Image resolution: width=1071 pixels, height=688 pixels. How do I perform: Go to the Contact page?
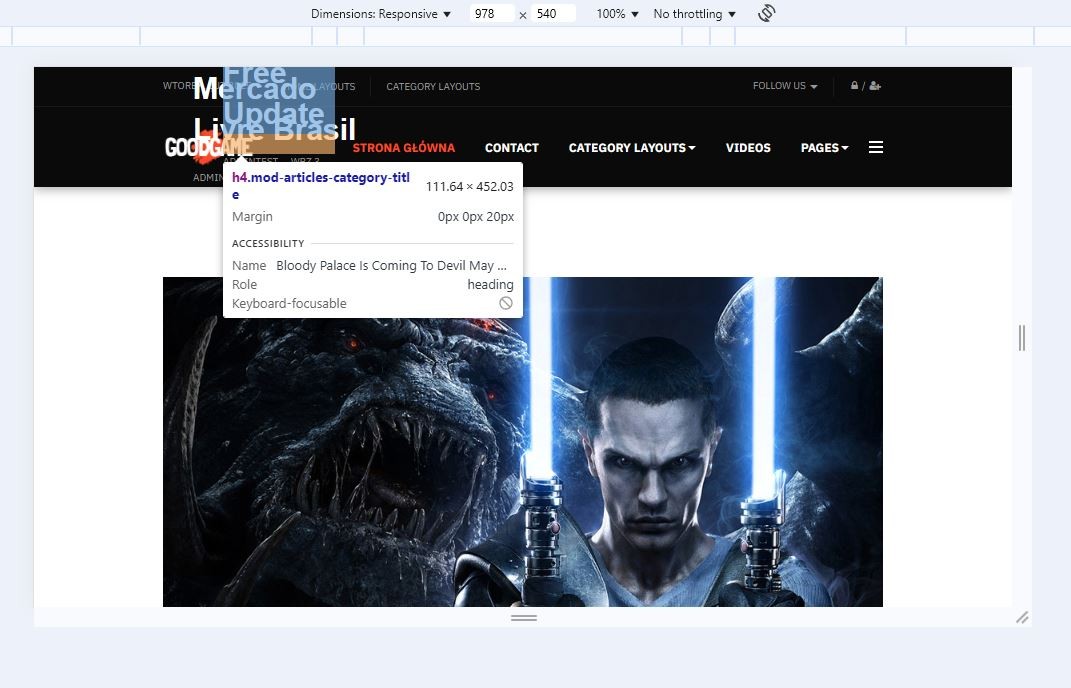pyautogui.click(x=511, y=148)
